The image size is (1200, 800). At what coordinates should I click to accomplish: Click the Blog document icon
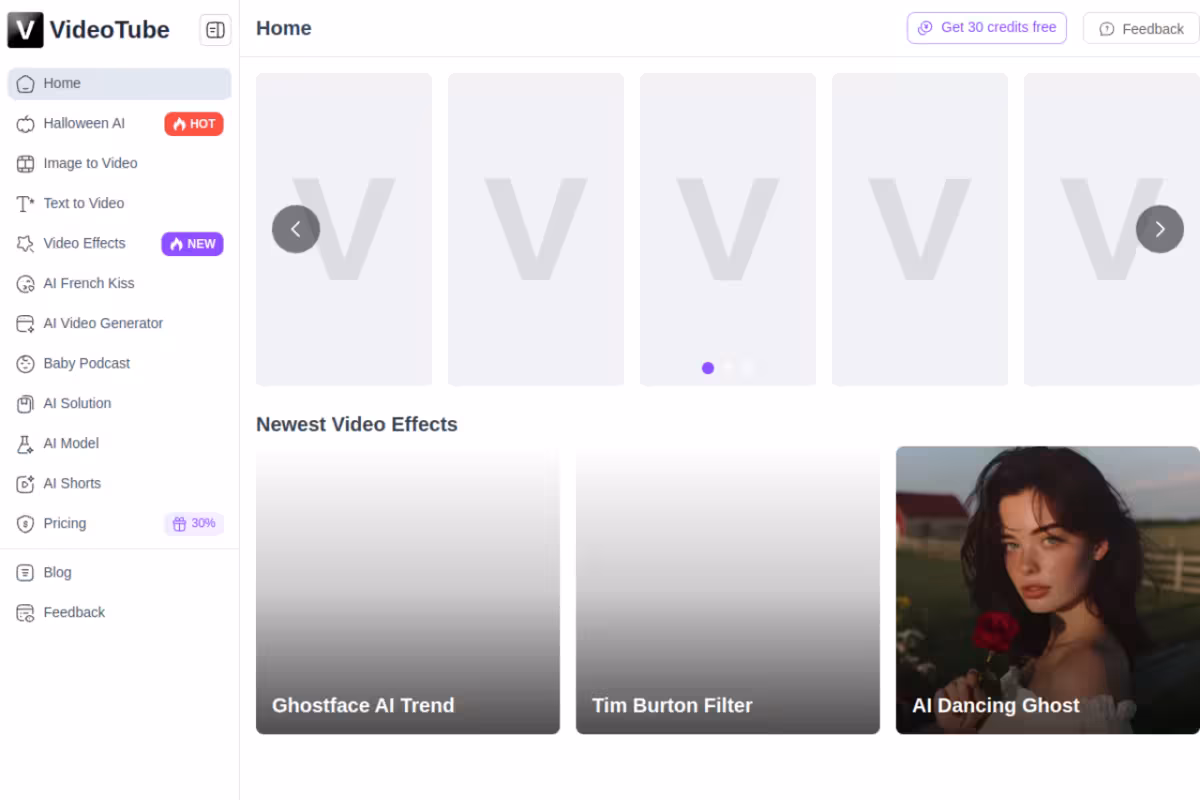tap(26, 573)
